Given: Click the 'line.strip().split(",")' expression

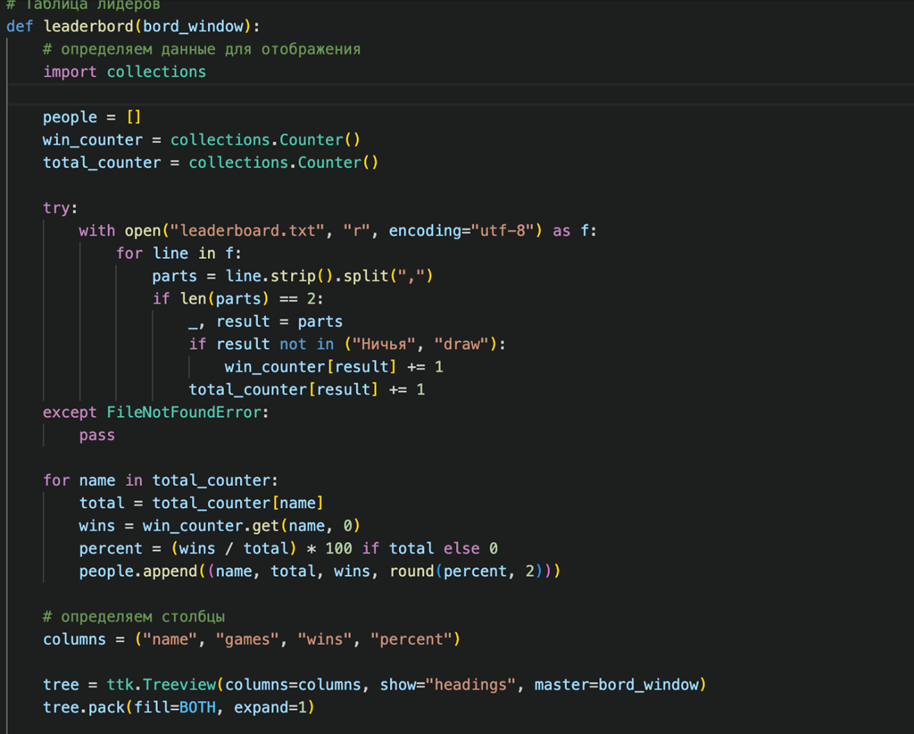Looking at the screenshot, I should tap(329, 276).
